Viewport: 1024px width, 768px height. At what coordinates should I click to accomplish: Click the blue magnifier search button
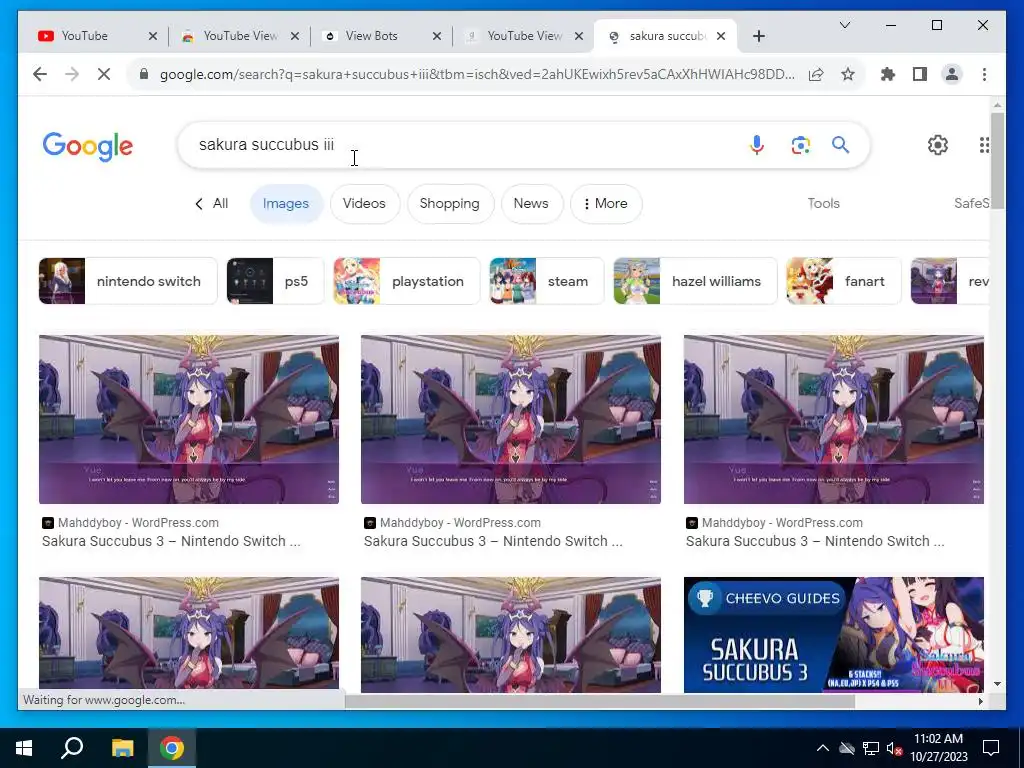point(840,145)
